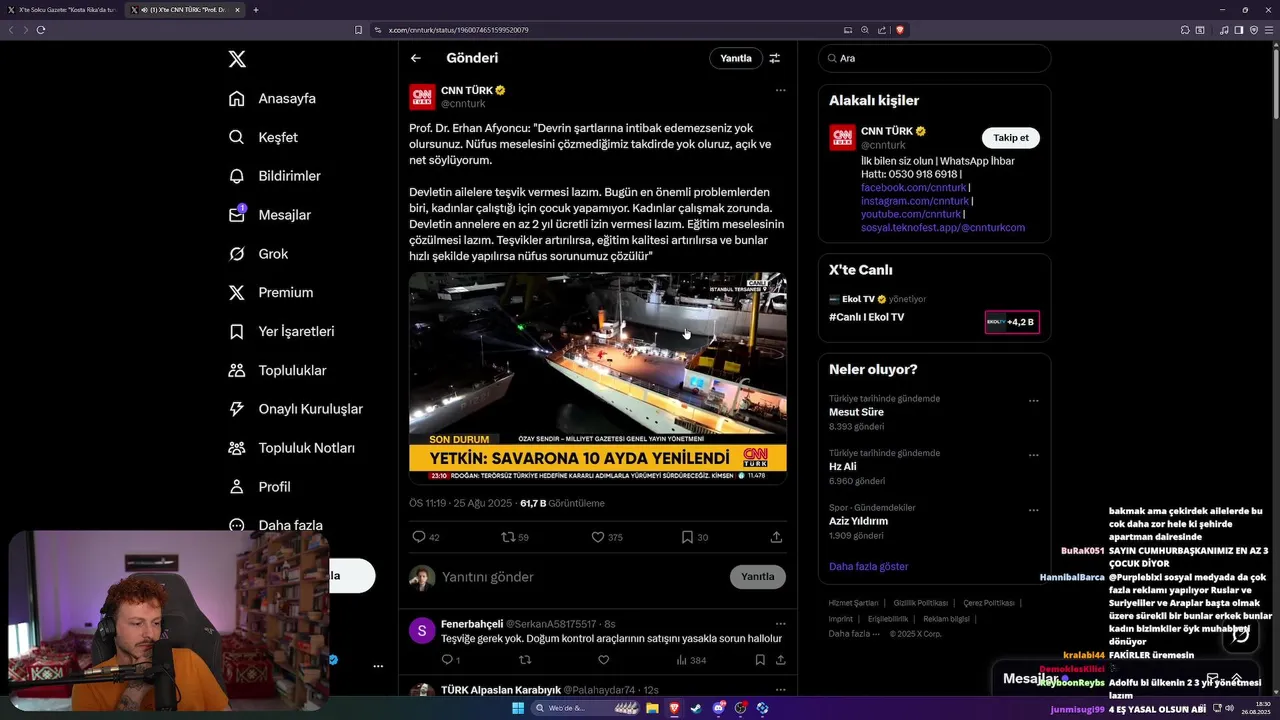The image size is (1280, 720).
Task: Click the back arrow next to Gönderi
Action: (x=416, y=58)
